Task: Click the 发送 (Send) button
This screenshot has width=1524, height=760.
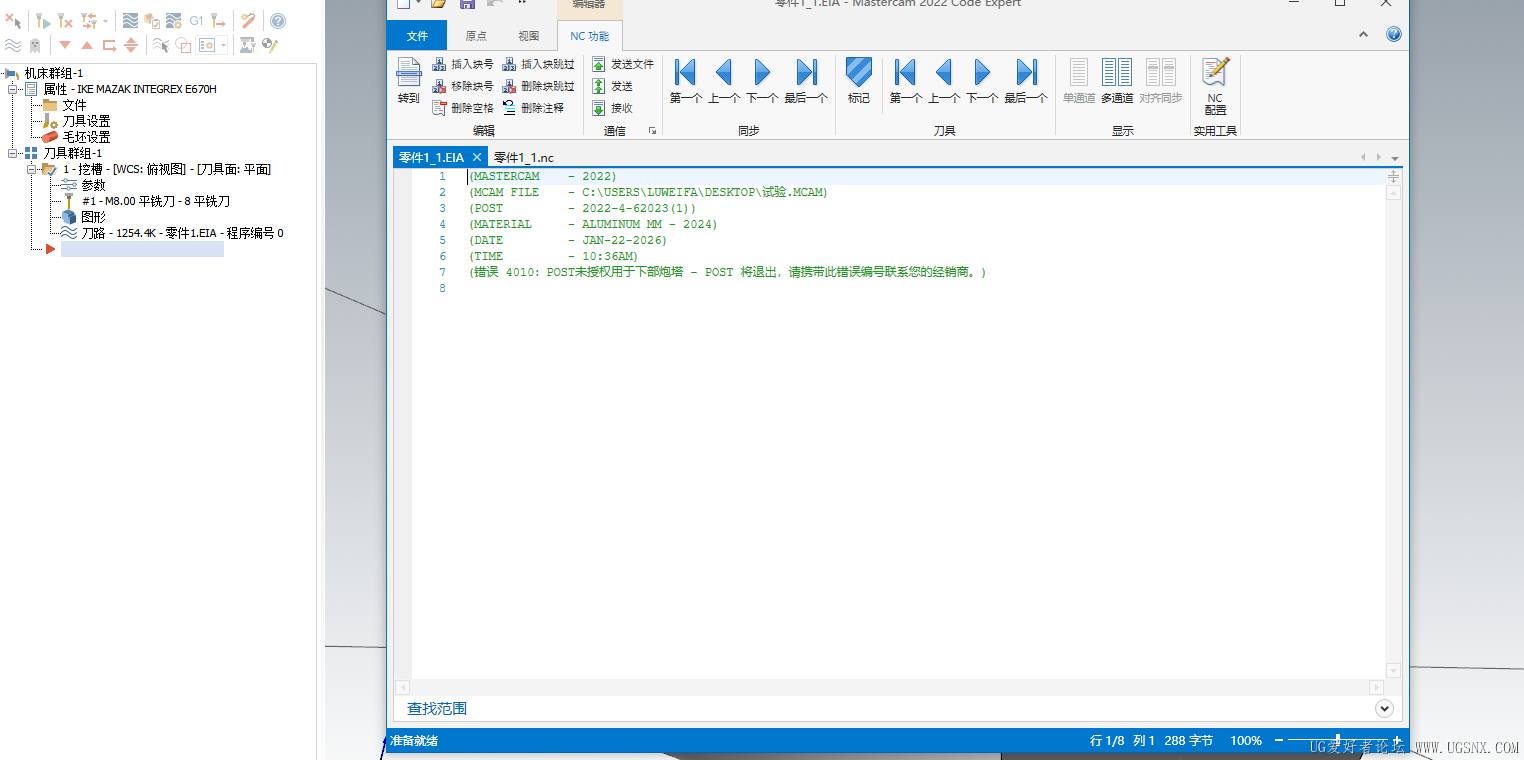Action: click(x=614, y=85)
